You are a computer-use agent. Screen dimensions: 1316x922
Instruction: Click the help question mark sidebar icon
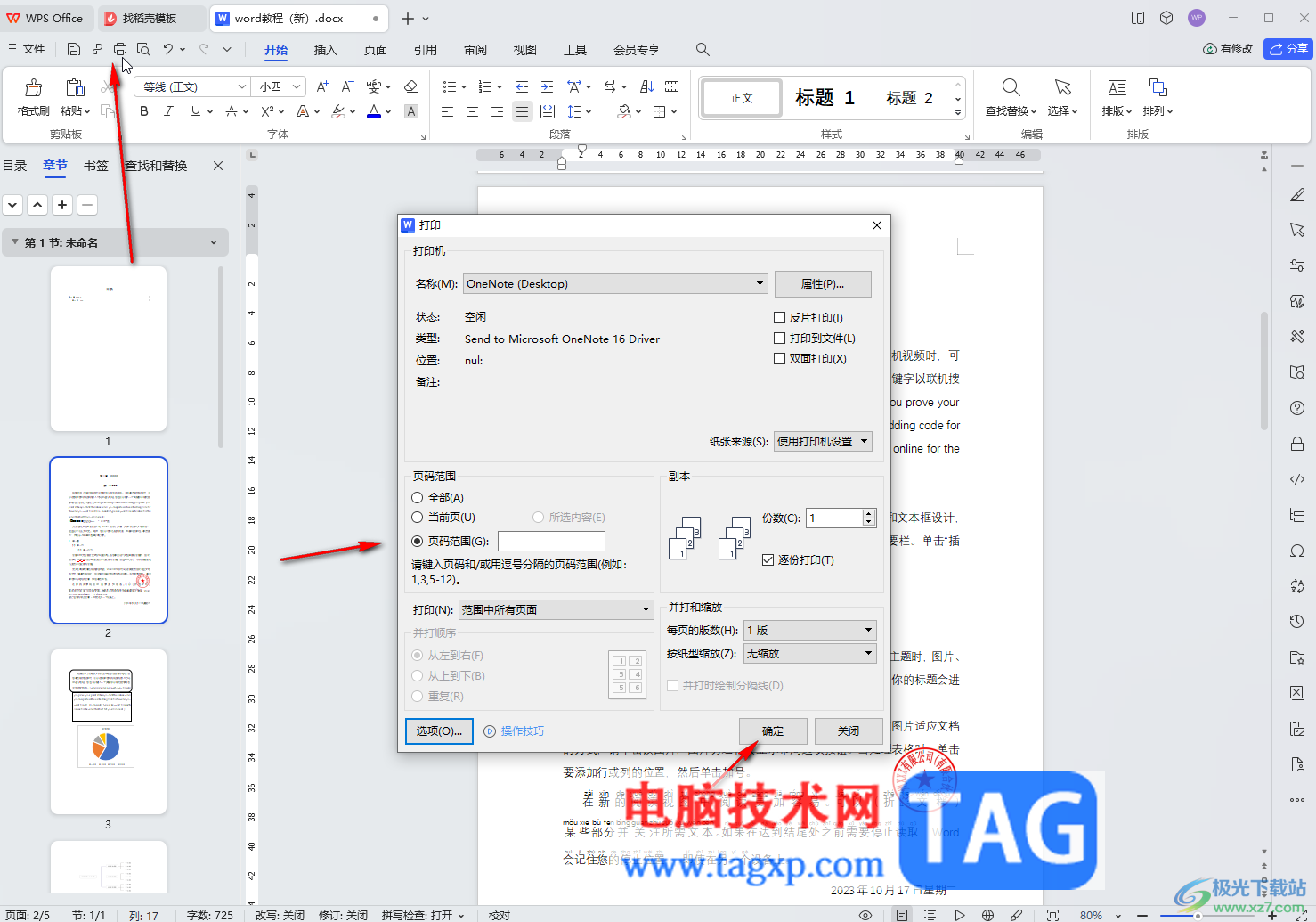coord(1297,408)
